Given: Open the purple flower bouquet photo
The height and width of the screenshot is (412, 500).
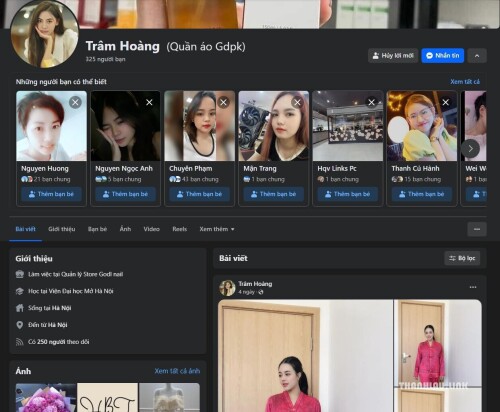Looking at the screenshot, I should tap(46, 397).
